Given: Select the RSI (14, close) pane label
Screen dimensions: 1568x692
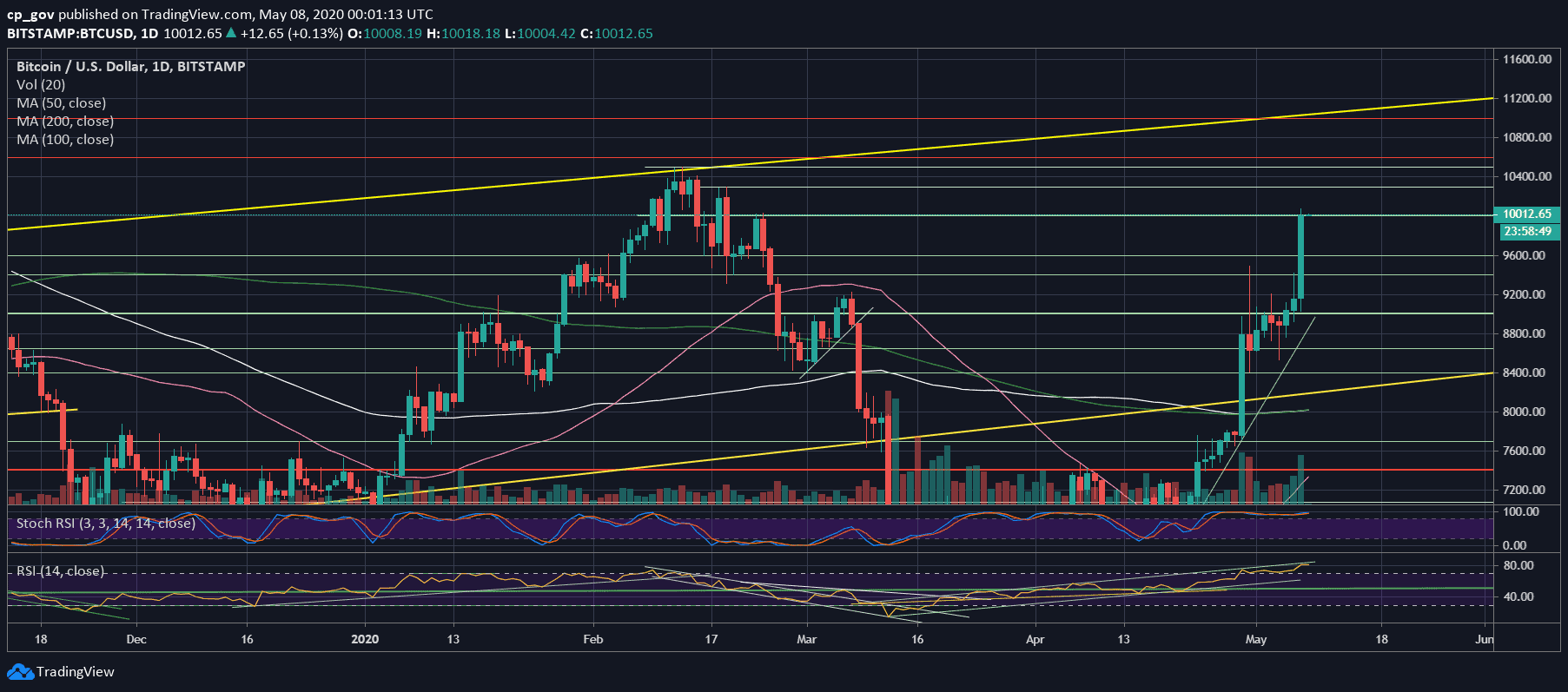Looking at the screenshot, I should tap(60, 570).
